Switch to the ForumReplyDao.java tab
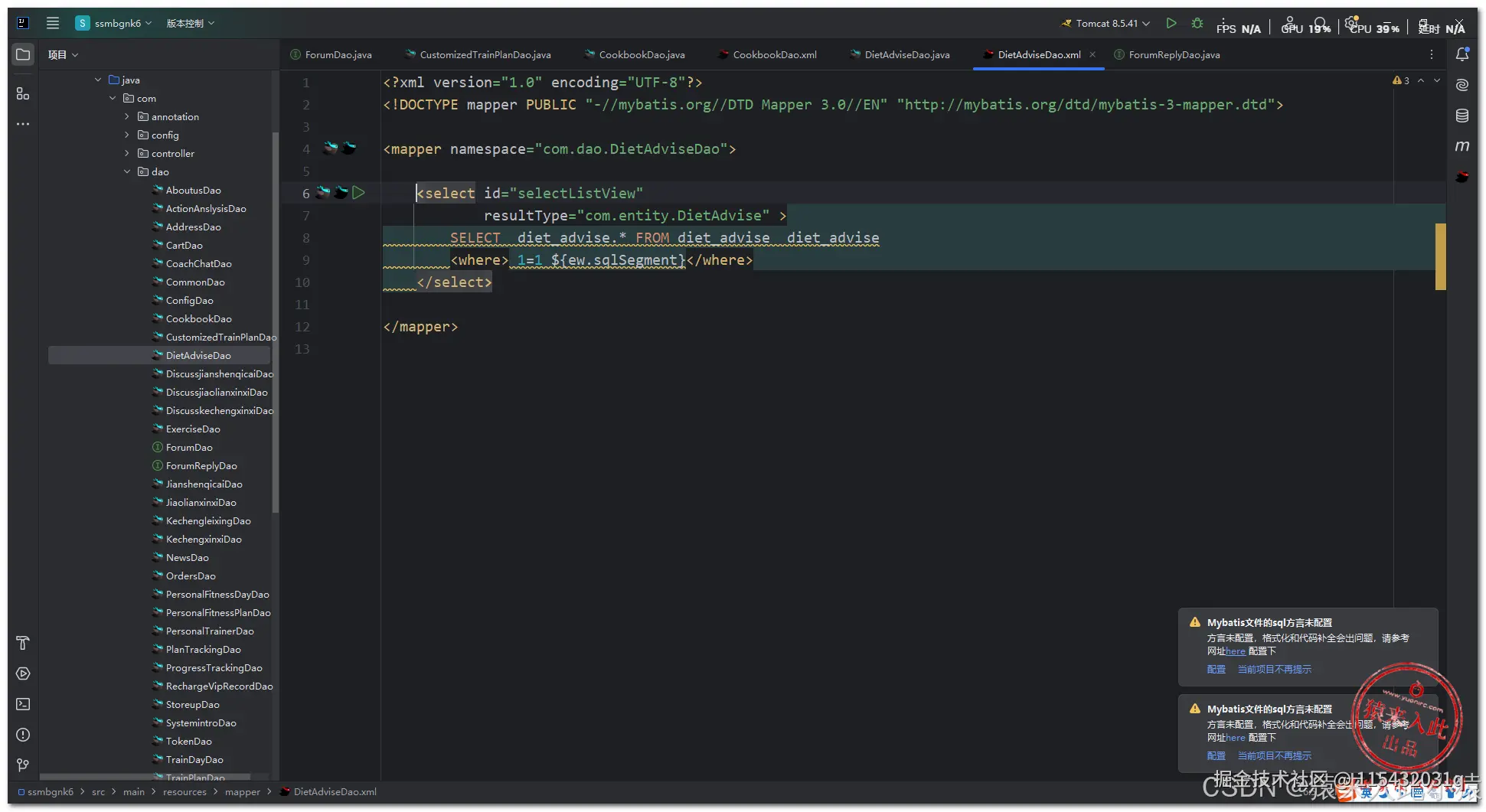 click(x=1168, y=54)
